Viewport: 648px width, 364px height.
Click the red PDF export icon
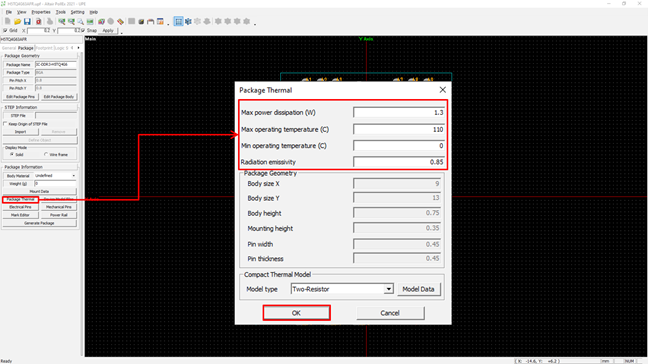tap(38, 21)
